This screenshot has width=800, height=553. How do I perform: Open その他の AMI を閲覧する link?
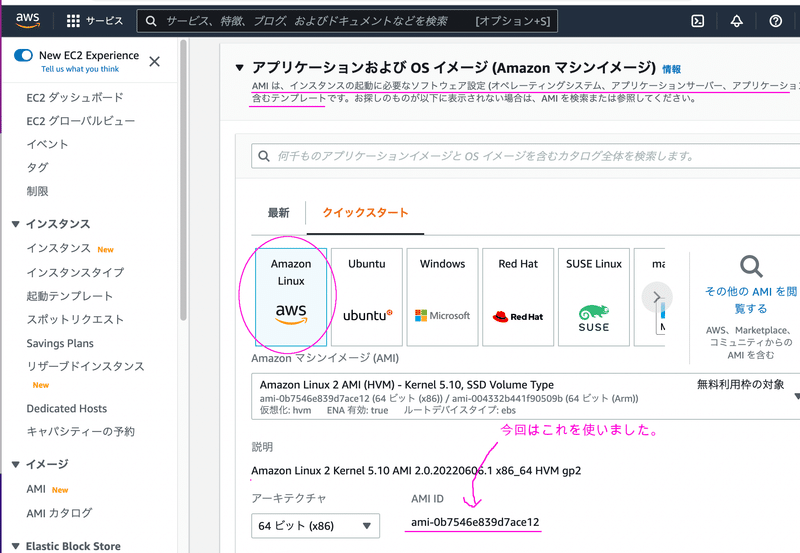point(751,300)
